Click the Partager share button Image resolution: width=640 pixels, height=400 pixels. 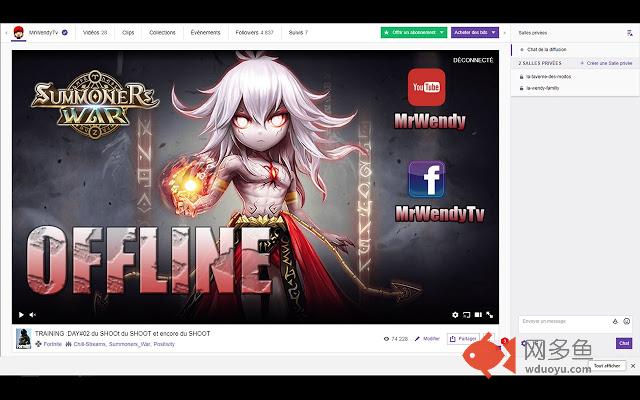tap(463, 339)
